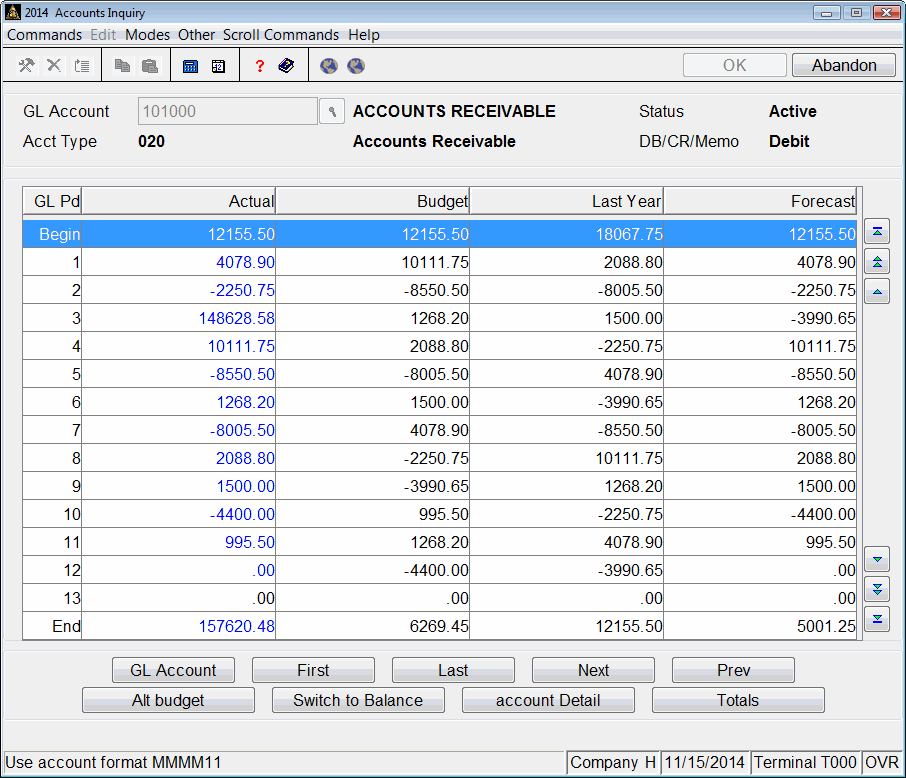
Task: Click the Actual column header
Action: pos(179,201)
